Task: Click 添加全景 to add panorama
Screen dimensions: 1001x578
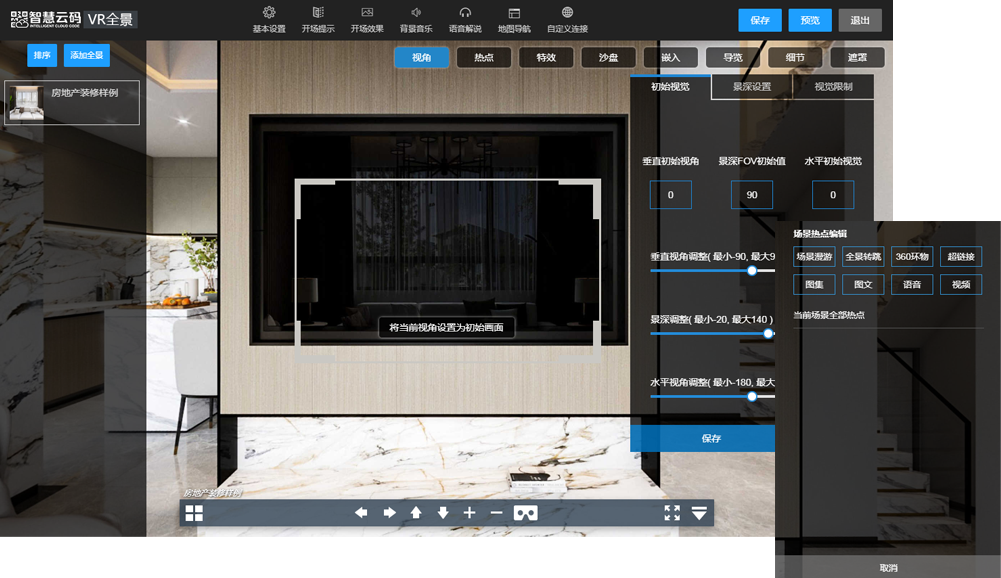Action: [x=87, y=55]
